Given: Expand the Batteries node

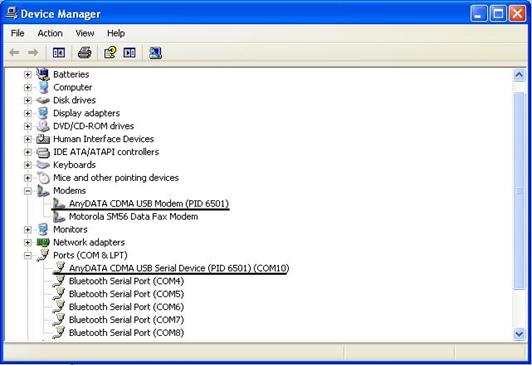Looking at the screenshot, I should [x=28, y=74].
